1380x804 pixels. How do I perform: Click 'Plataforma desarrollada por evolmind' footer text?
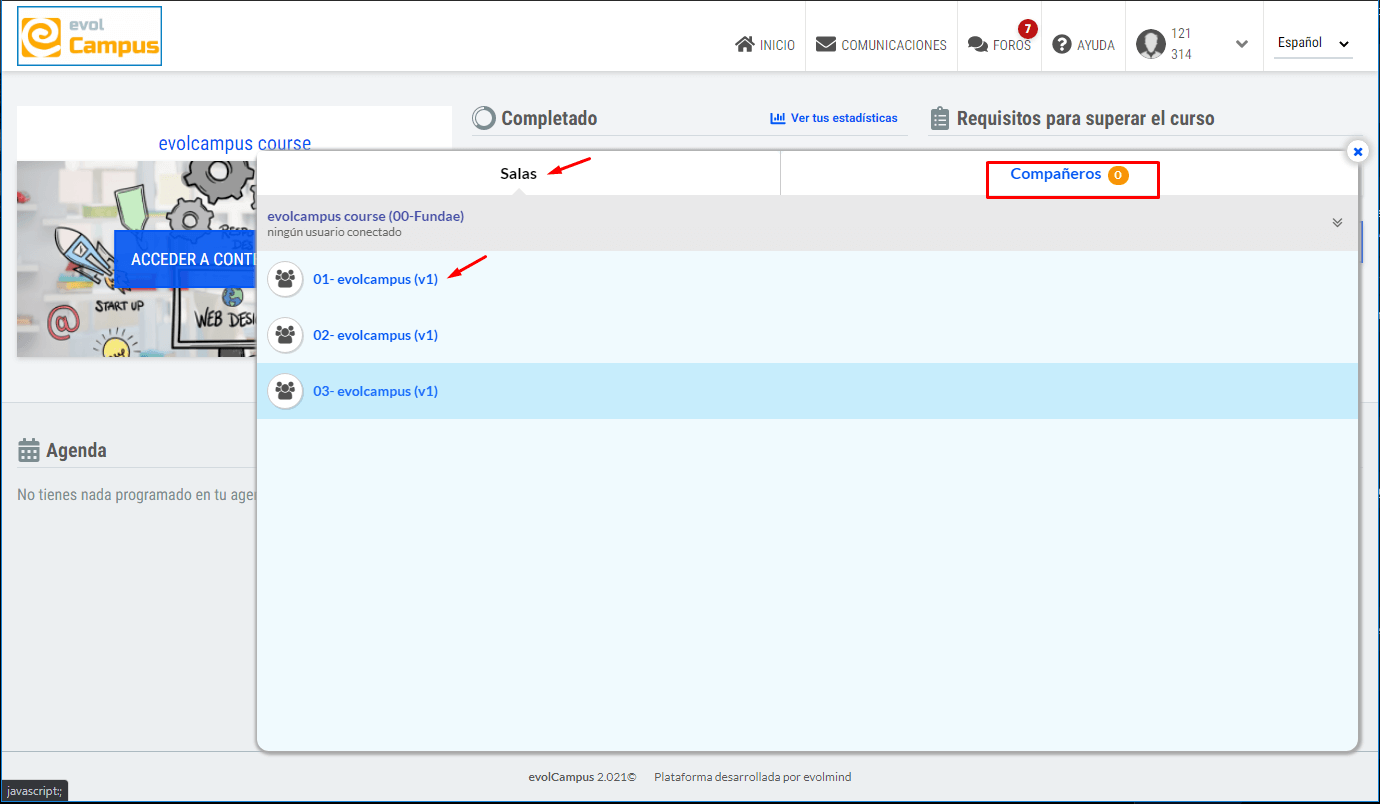753,777
